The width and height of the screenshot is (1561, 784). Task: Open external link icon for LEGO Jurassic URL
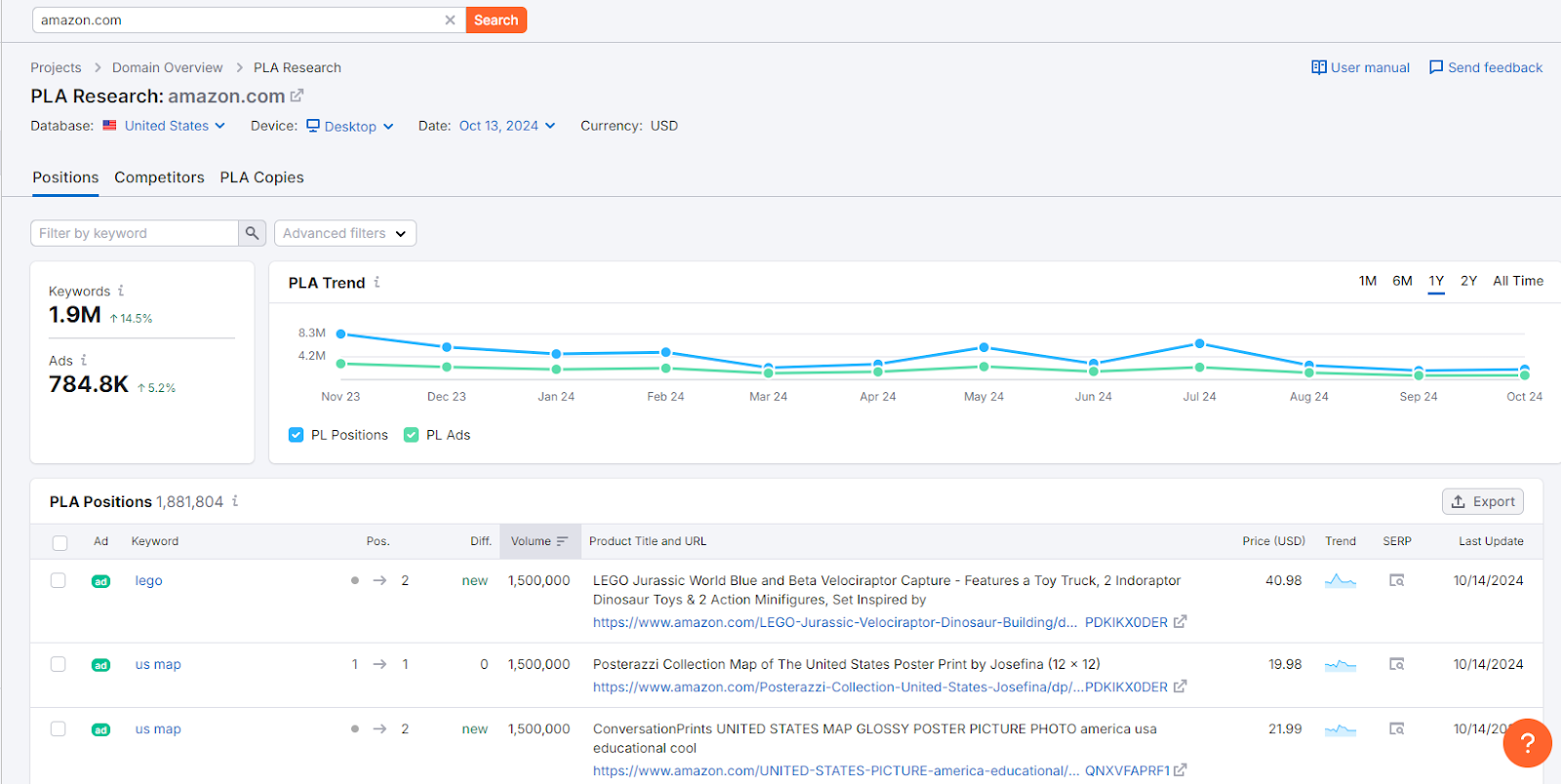point(1180,622)
